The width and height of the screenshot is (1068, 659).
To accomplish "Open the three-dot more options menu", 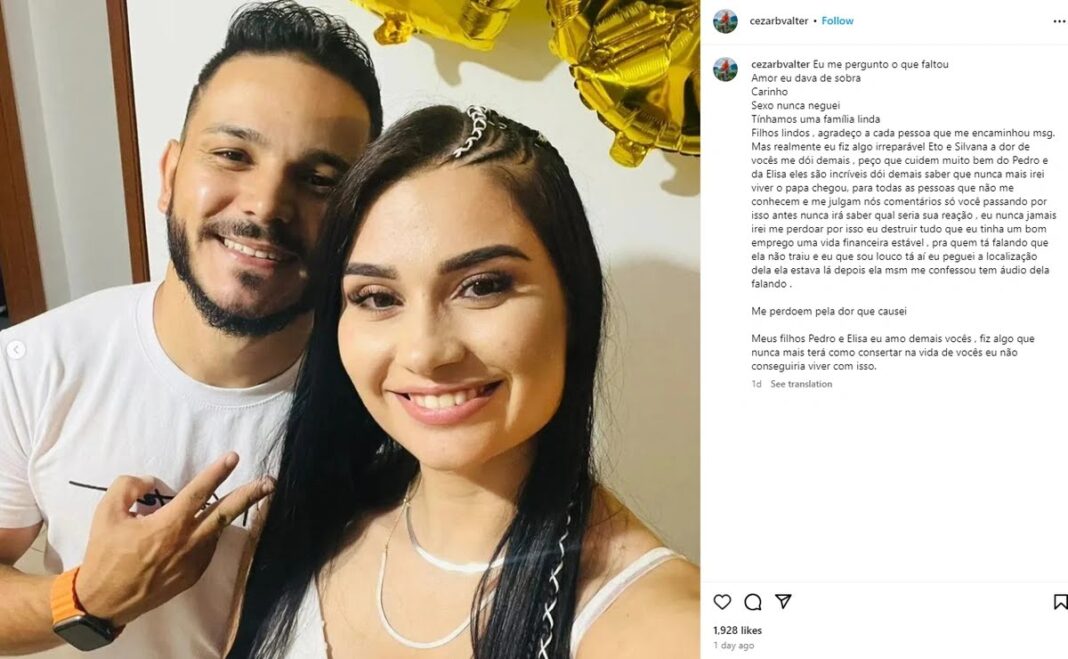I will tap(1060, 22).
